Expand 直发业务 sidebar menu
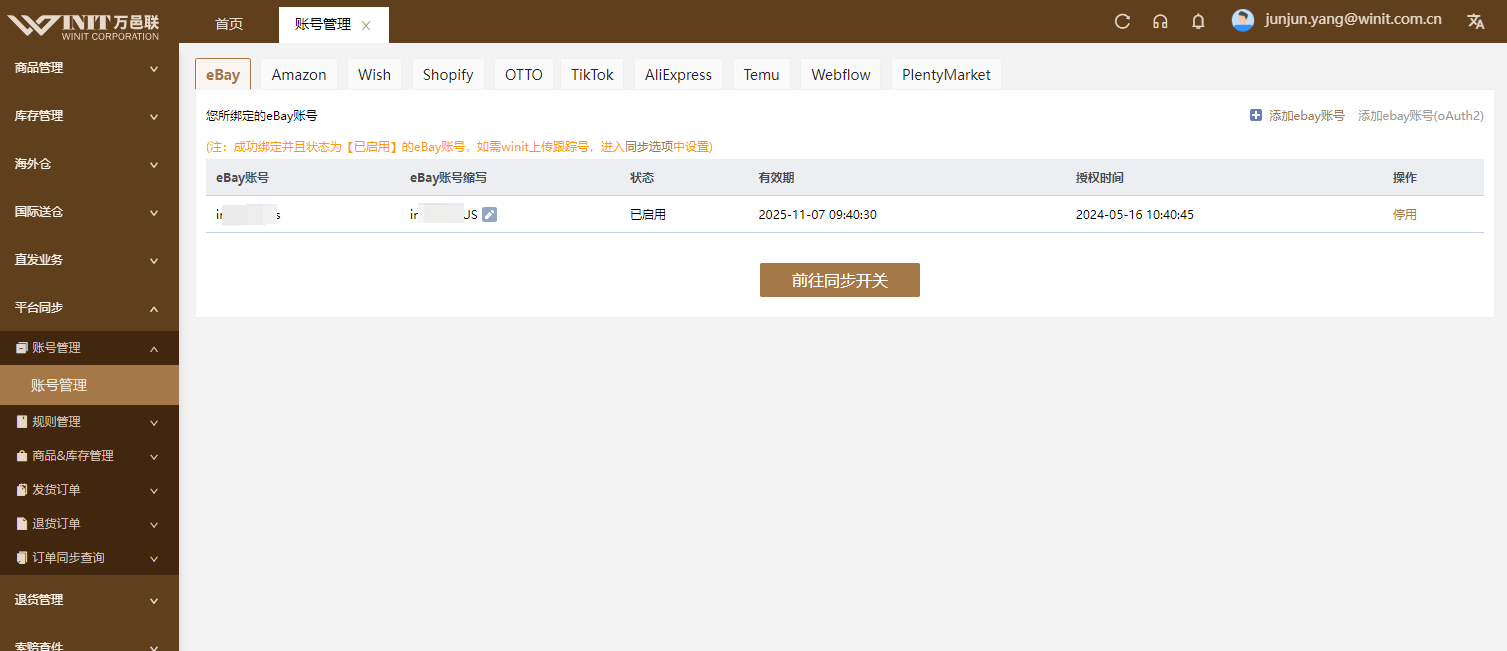This screenshot has width=1507, height=651. pyautogui.click(x=89, y=260)
